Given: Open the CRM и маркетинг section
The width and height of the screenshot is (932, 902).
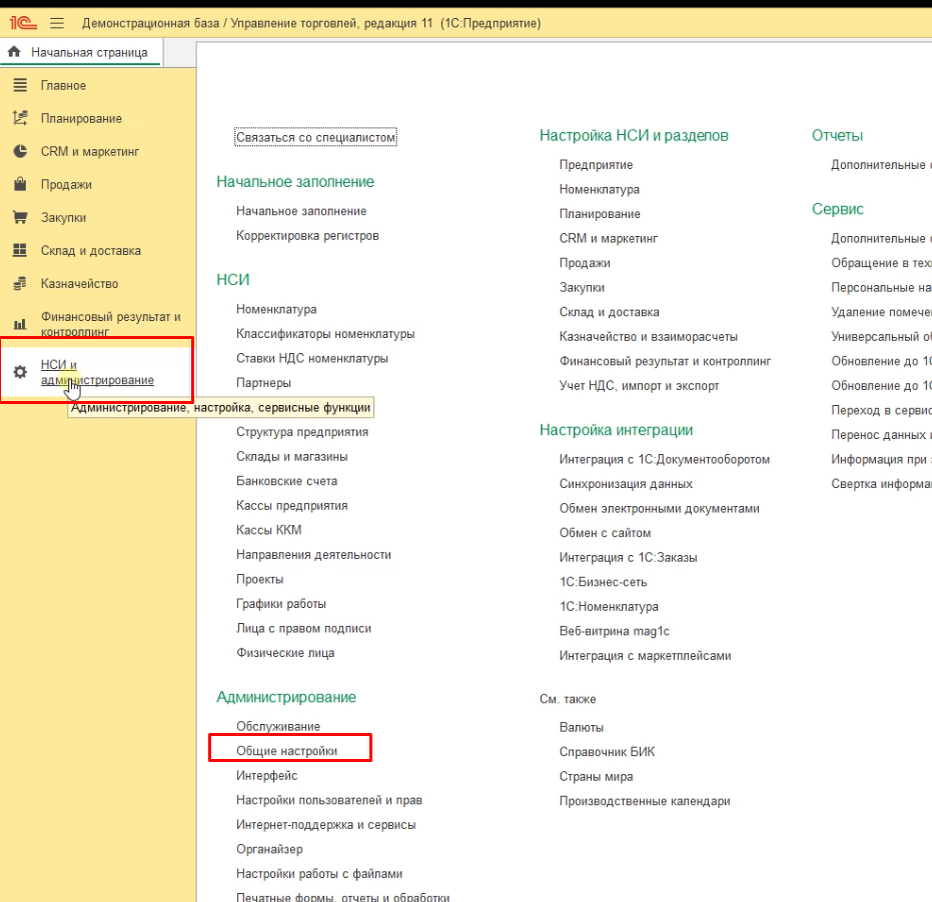Looking at the screenshot, I should [x=90, y=152].
